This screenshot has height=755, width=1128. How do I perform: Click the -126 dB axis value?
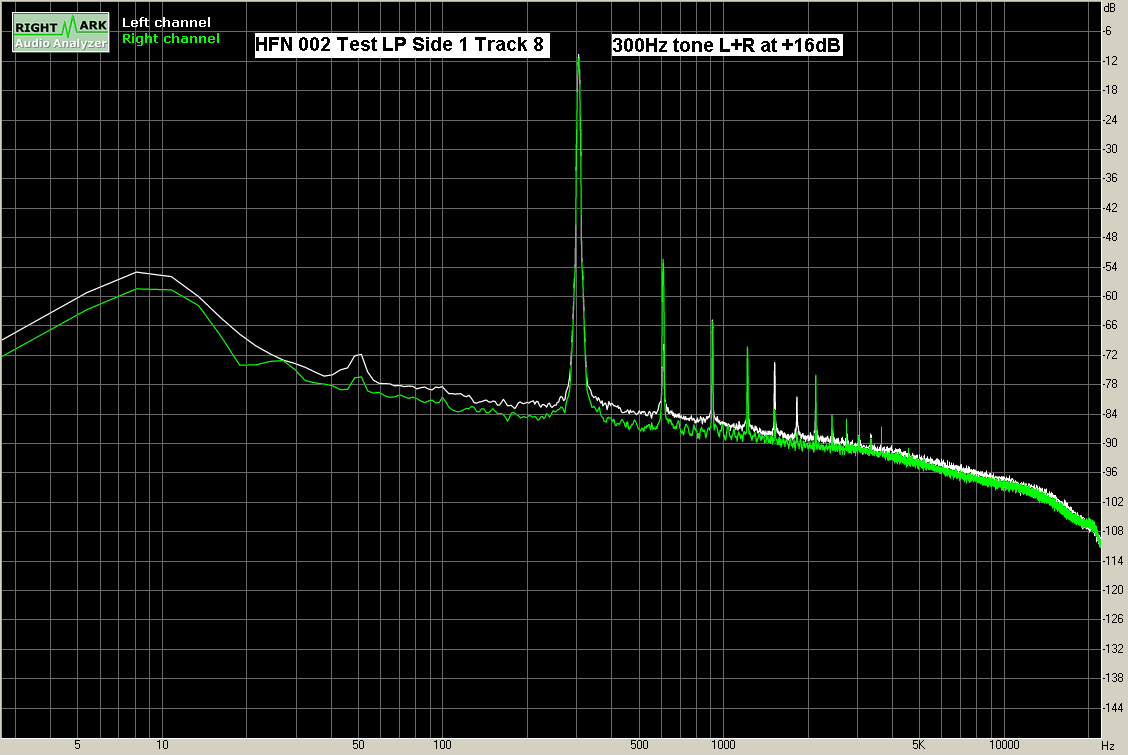[1113, 618]
